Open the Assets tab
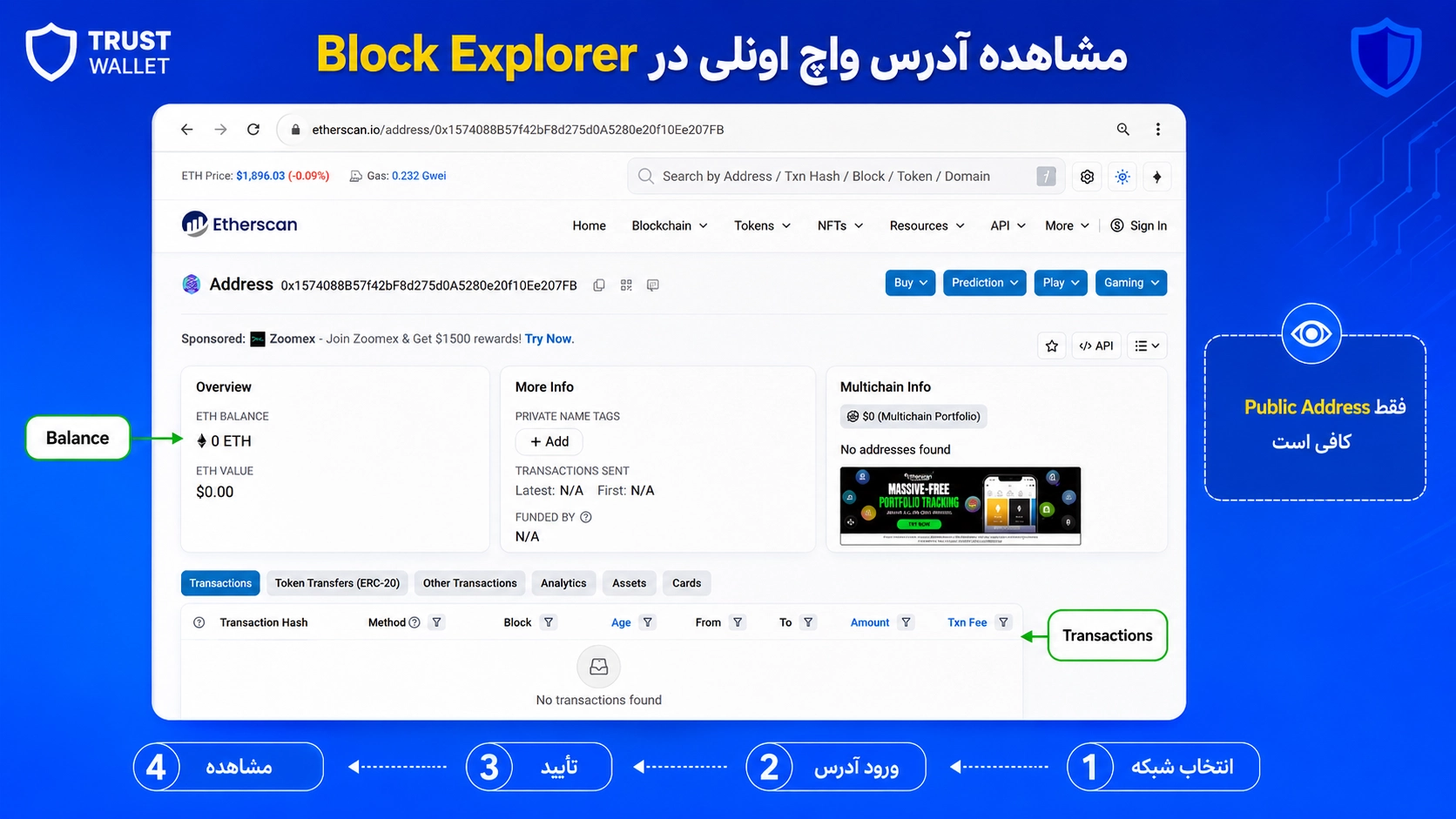This screenshot has width=1456, height=819. pyautogui.click(x=629, y=583)
